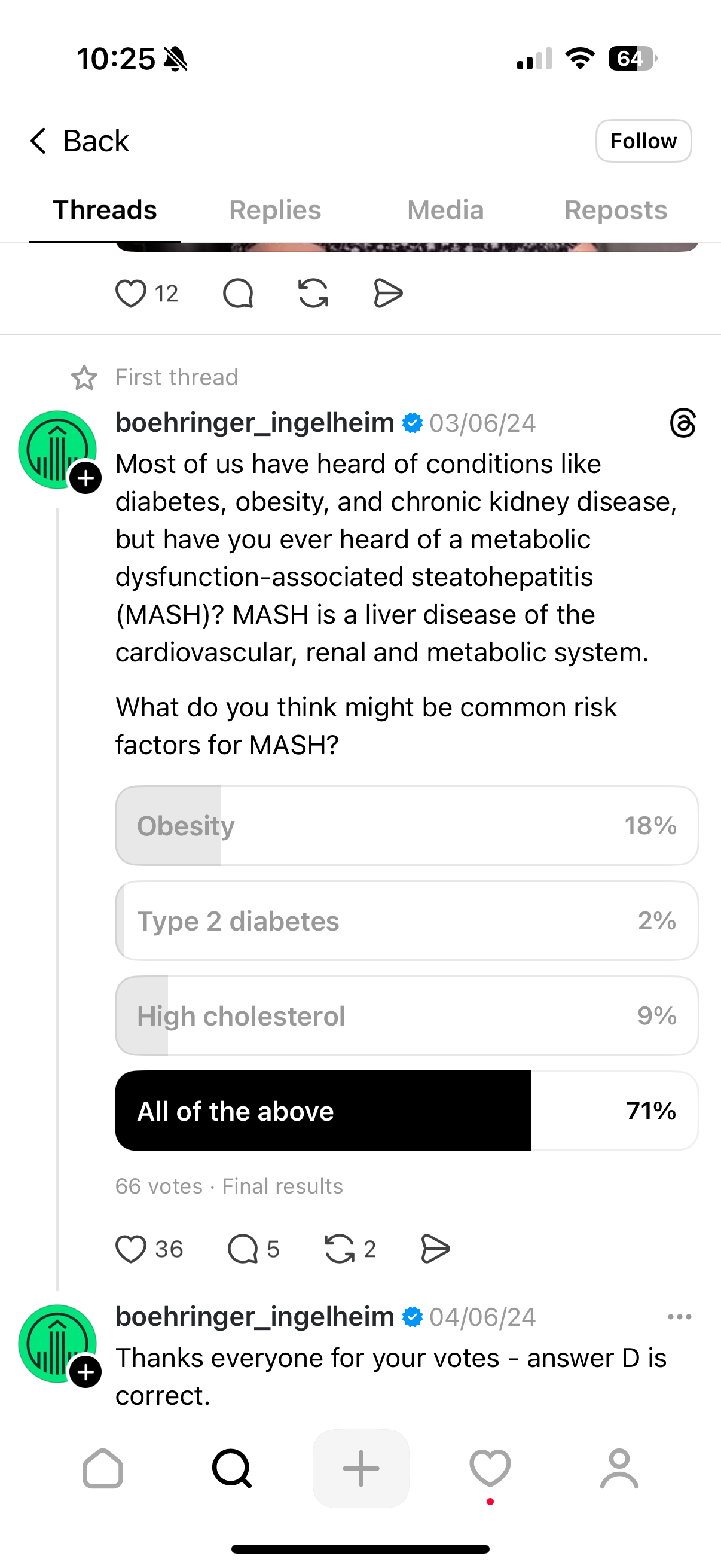Create a new thread with plus button
This screenshot has width=721, height=1568.
(361, 1469)
